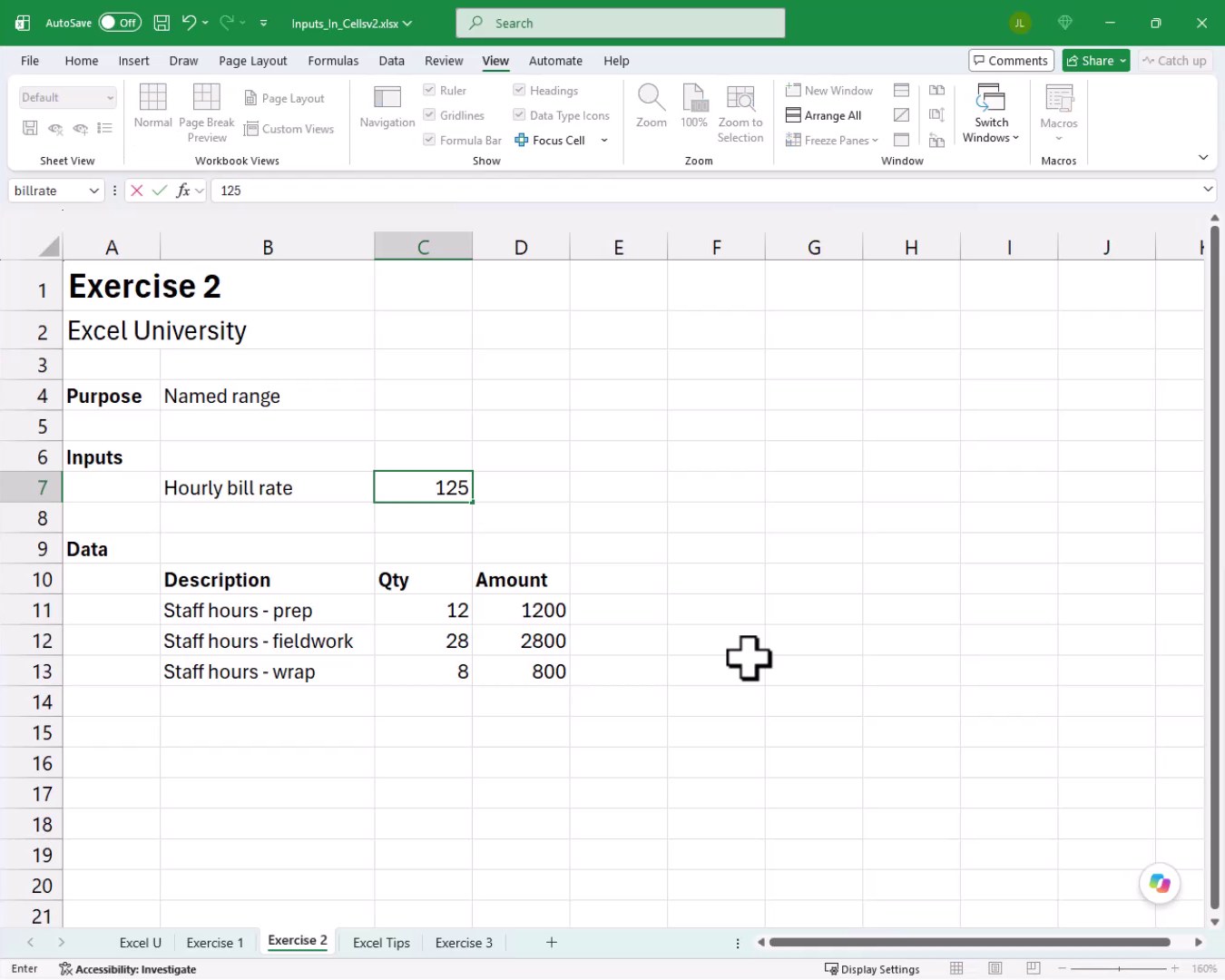Open the Formulas ribbon tab

(x=333, y=61)
